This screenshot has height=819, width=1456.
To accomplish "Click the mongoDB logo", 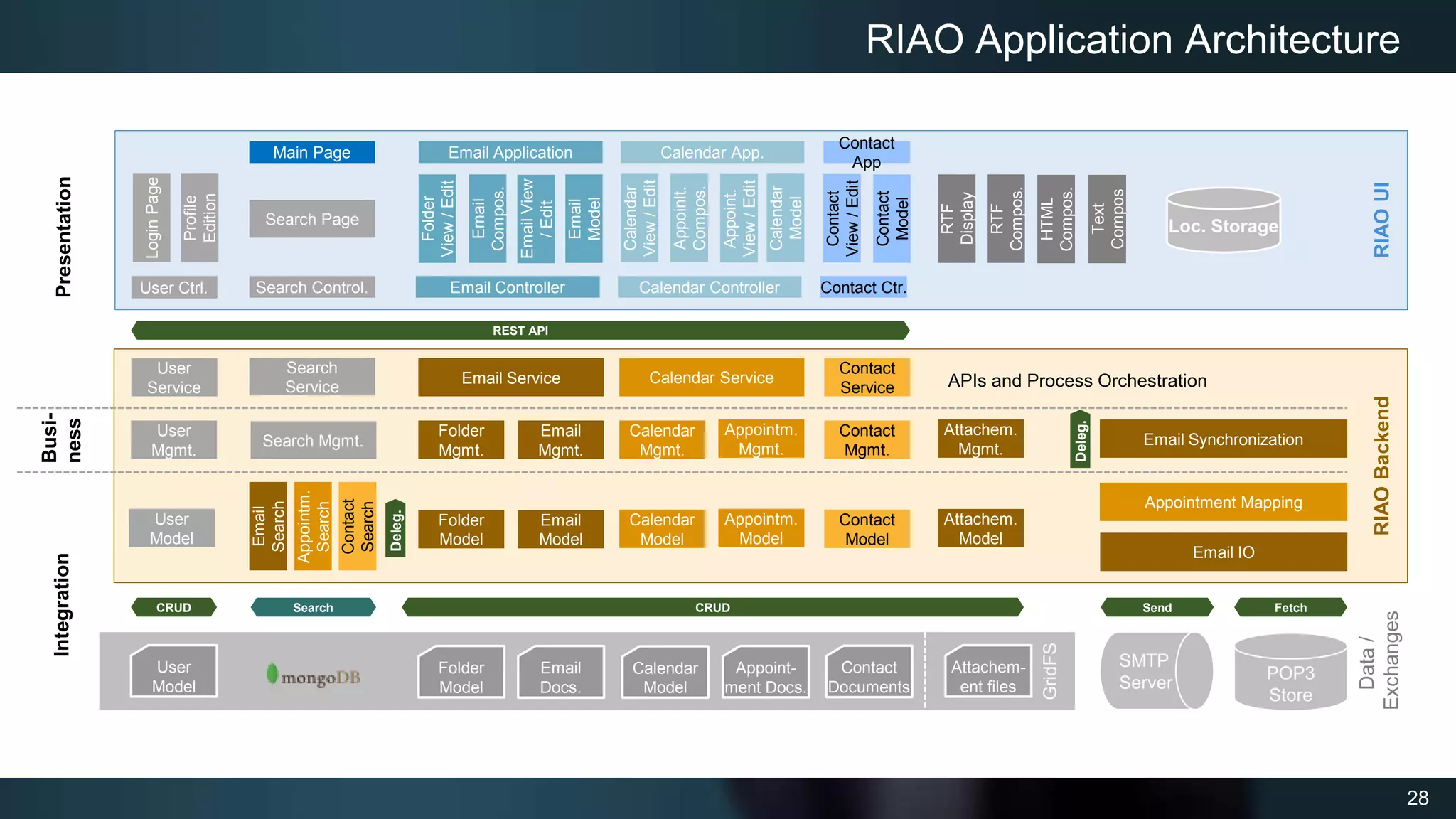I will 314,675.
